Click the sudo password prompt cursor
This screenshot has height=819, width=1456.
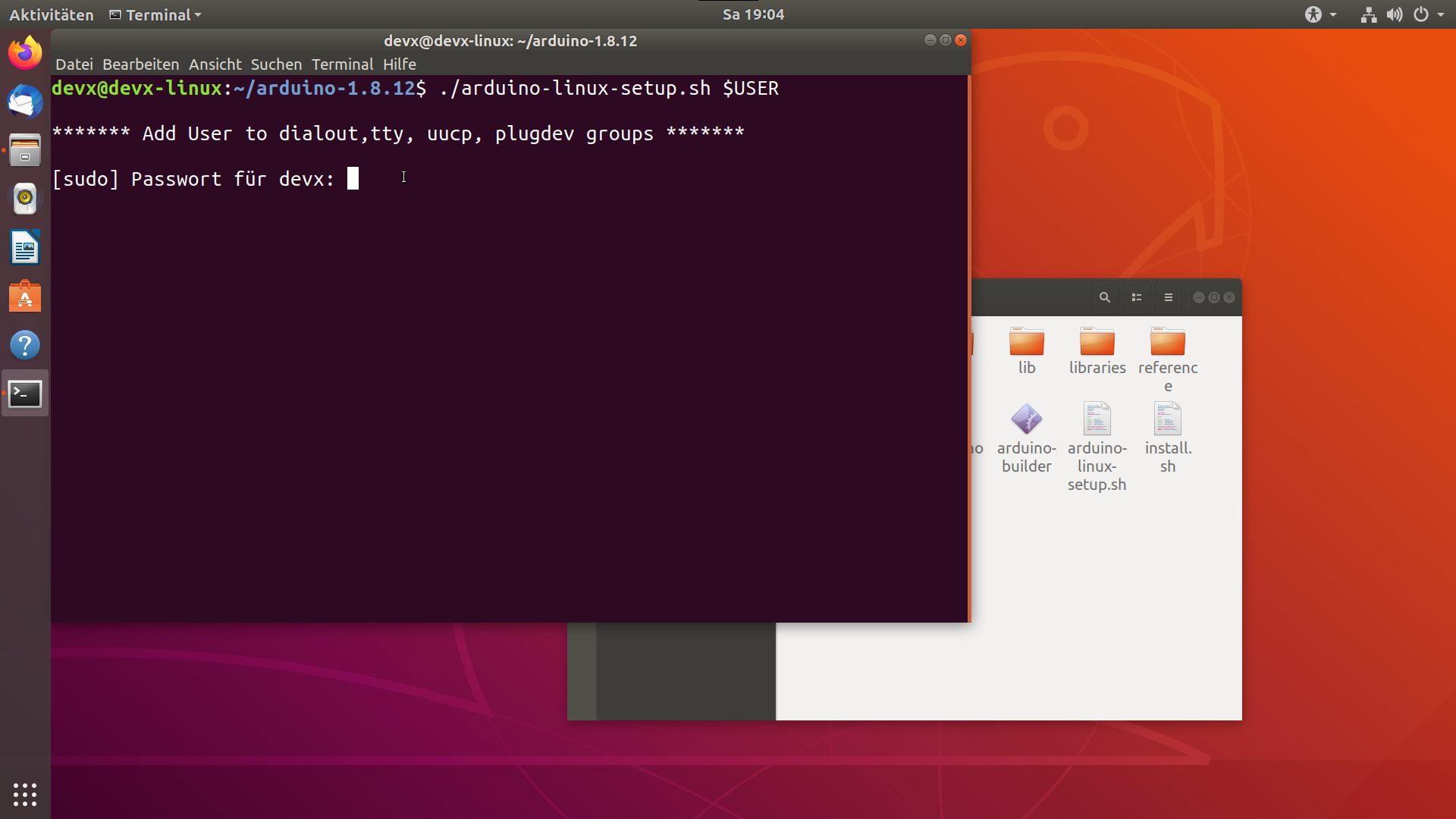(x=353, y=179)
